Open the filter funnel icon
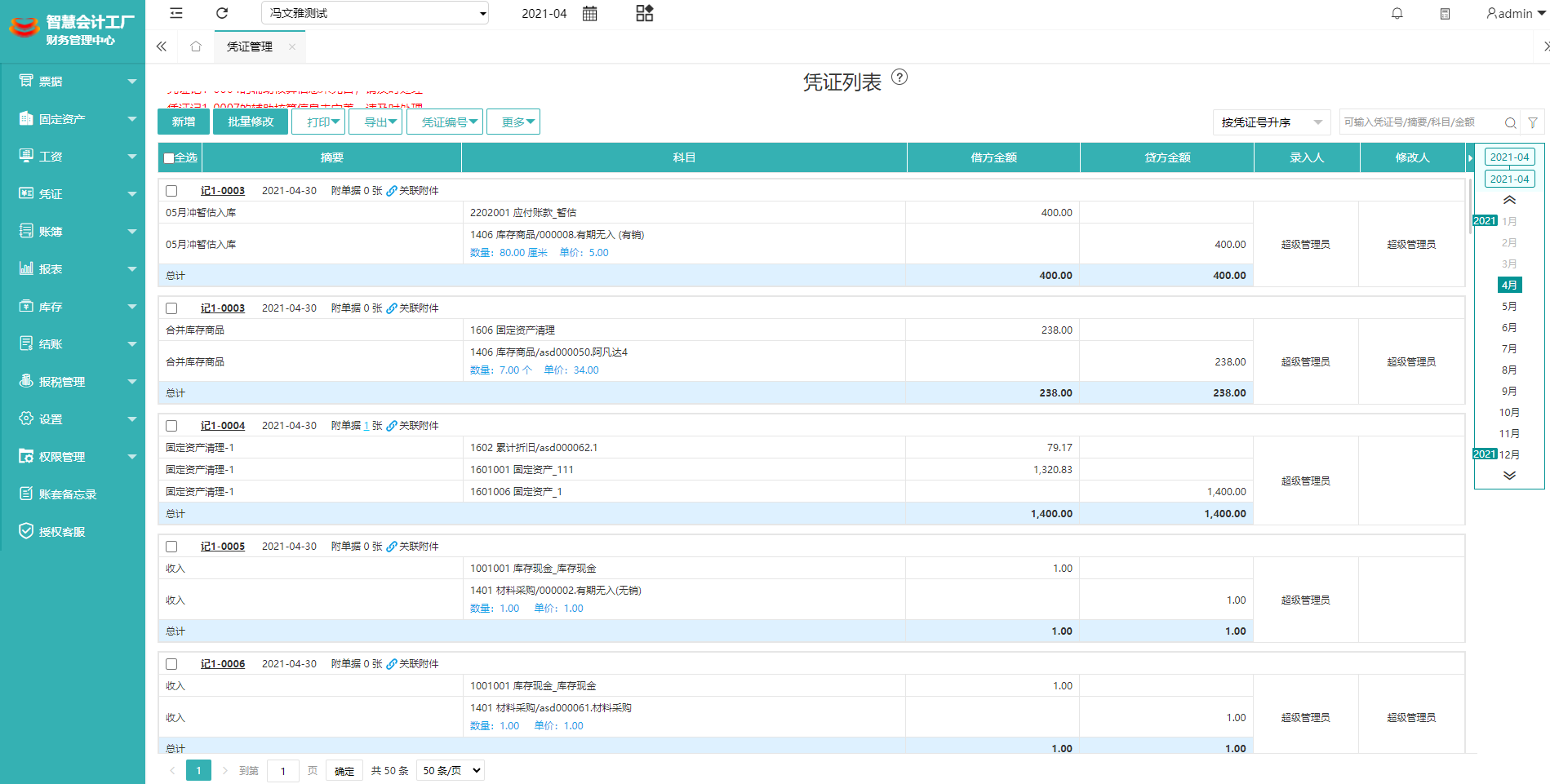This screenshot has height=784, width=1550. [x=1533, y=122]
